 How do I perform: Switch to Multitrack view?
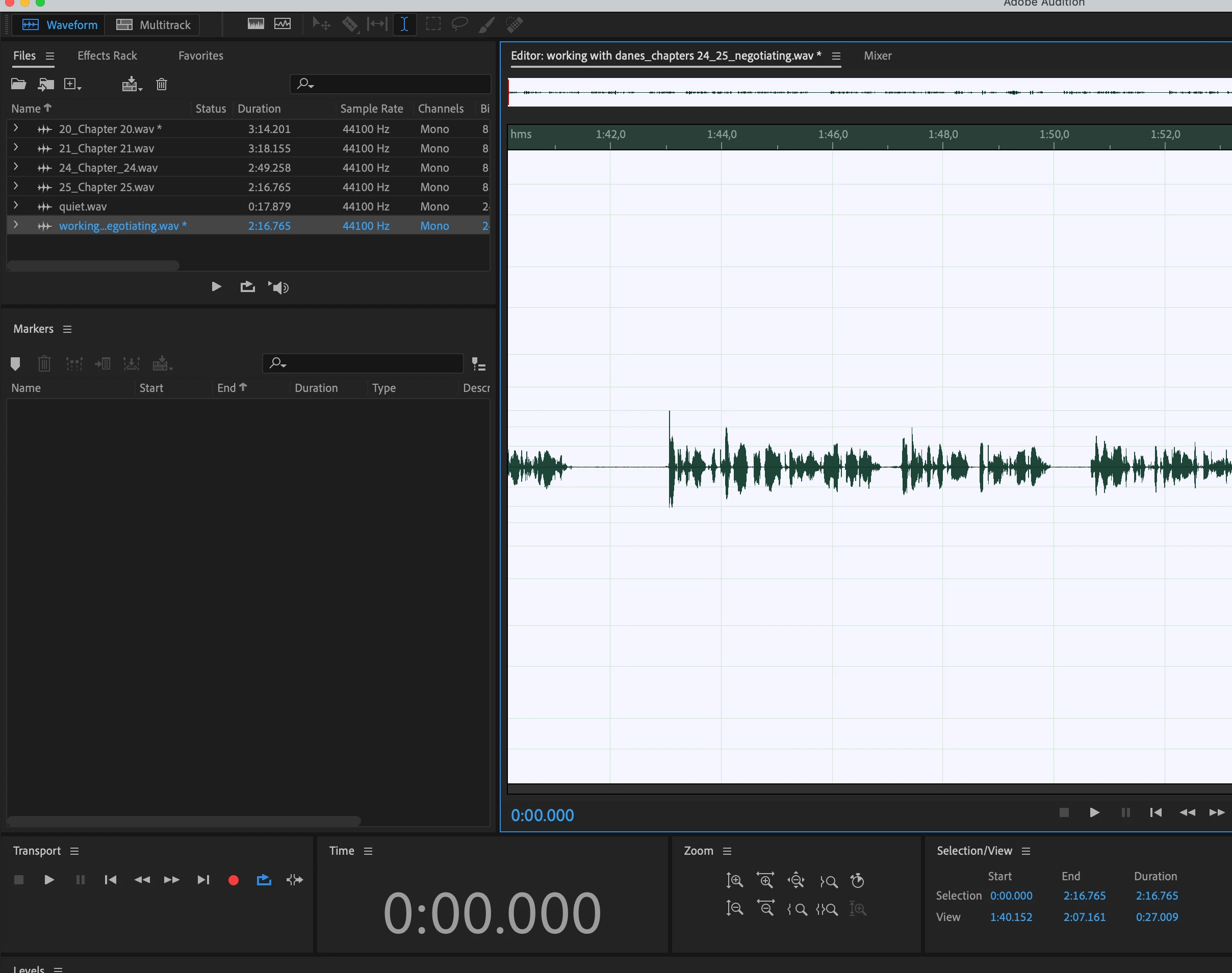[x=153, y=24]
